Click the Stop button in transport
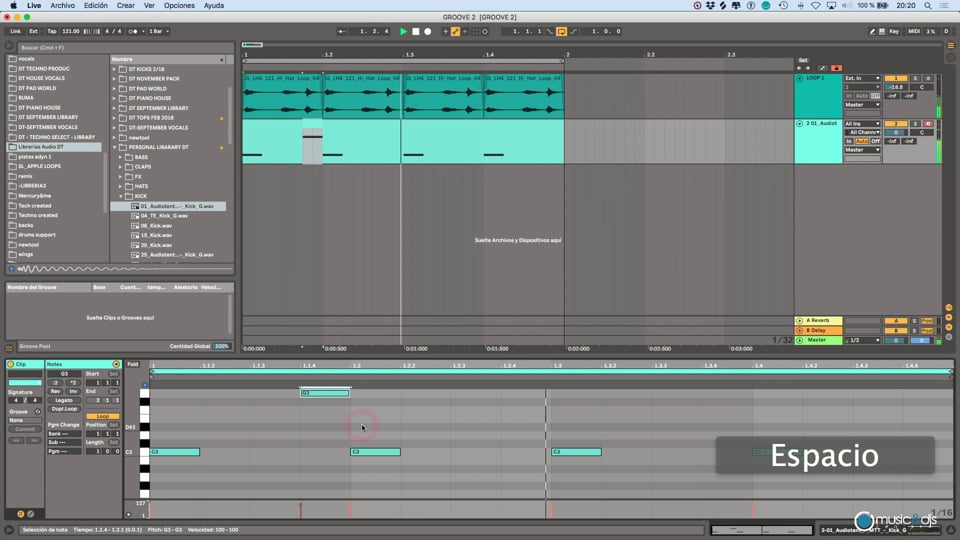 pos(416,31)
